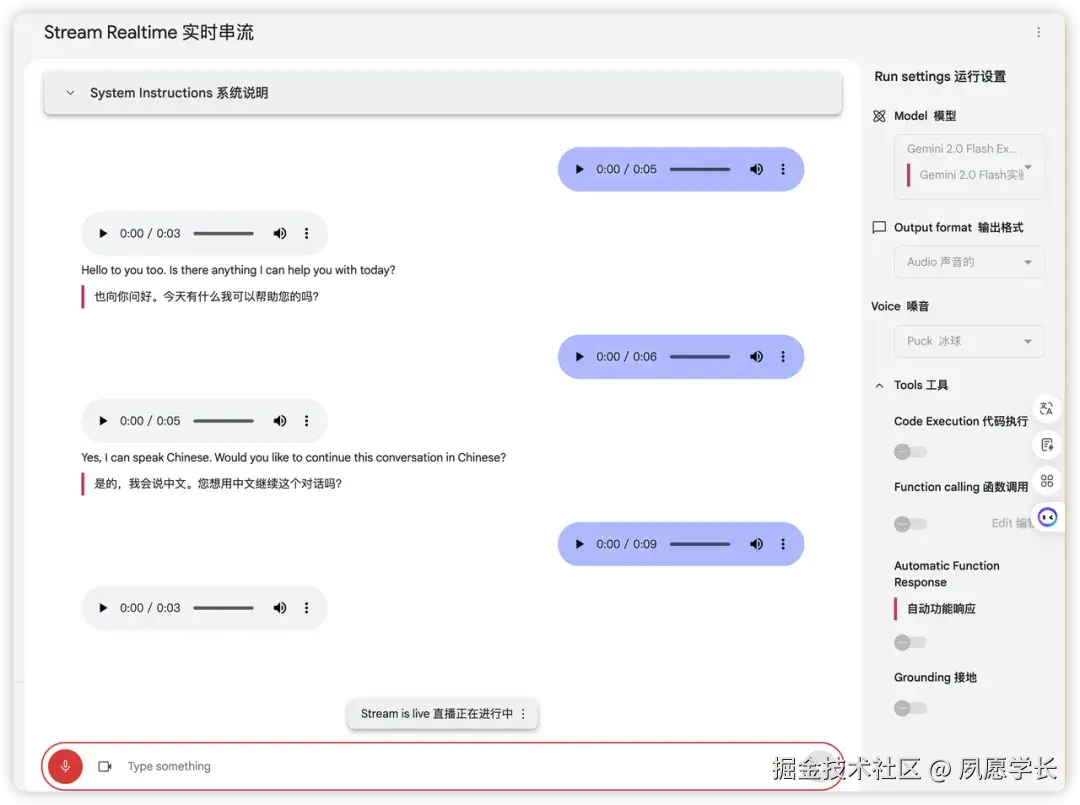
Task: Mute the first purple audio message speaker
Action: point(756,169)
